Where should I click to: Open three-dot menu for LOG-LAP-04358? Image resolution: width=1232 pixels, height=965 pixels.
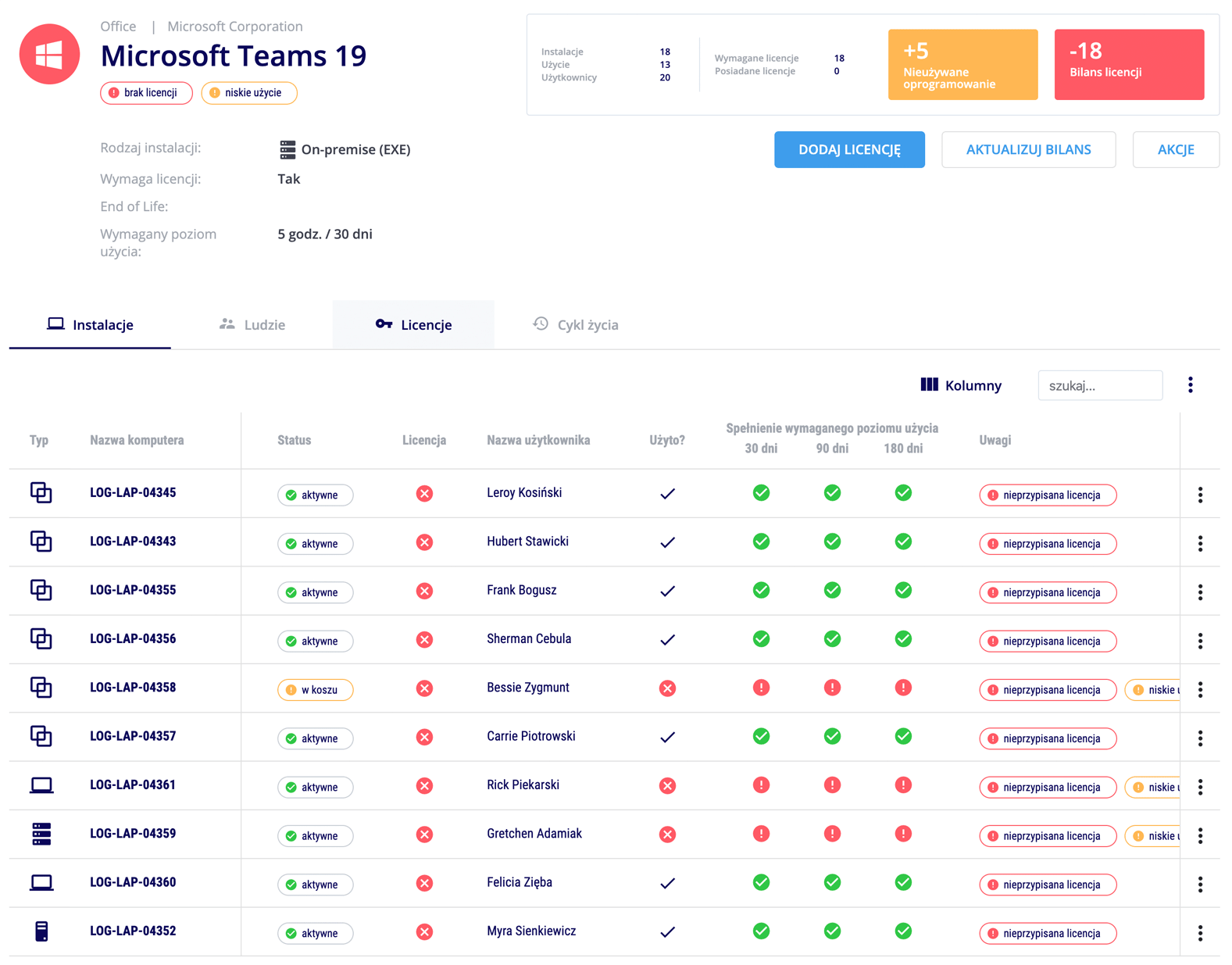(x=1200, y=690)
